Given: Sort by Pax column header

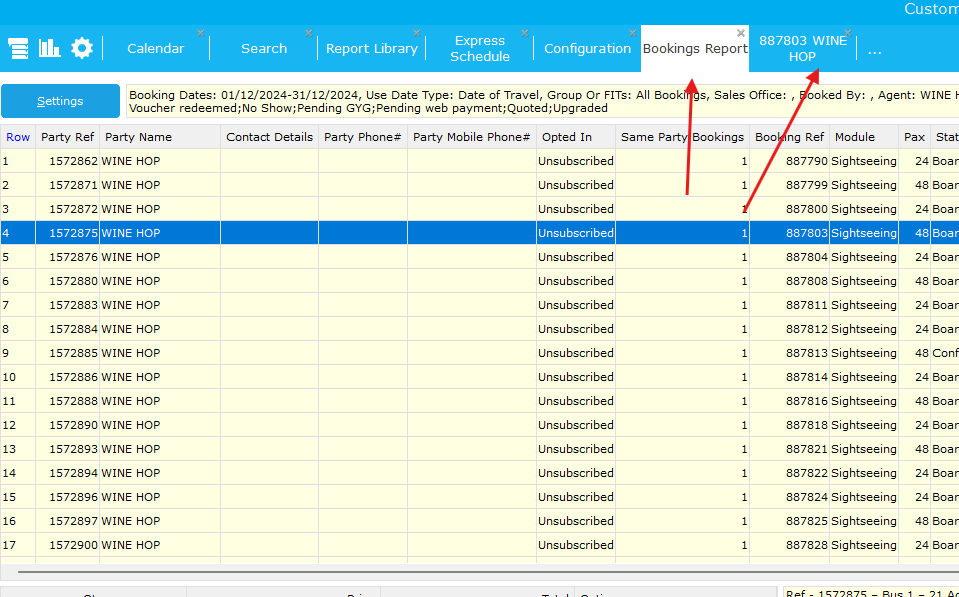Looking at the screenshot, I should [914, 137].
